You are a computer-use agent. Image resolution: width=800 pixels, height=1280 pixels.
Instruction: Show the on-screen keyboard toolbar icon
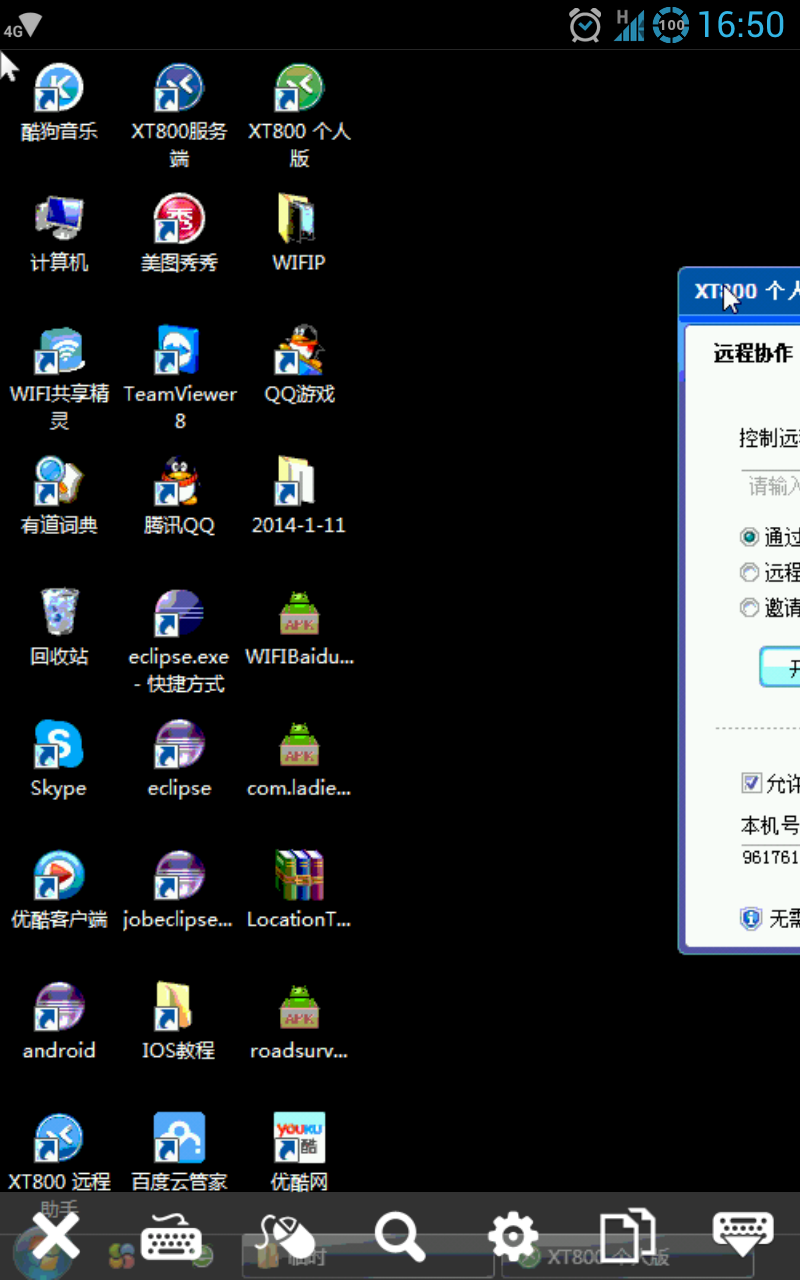[171, 1237]
